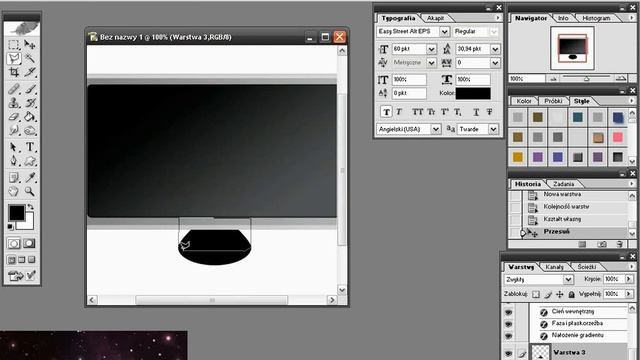640x360 pixels.
Task: Select the Paint Bucket tool
Action: coord(29,117)
